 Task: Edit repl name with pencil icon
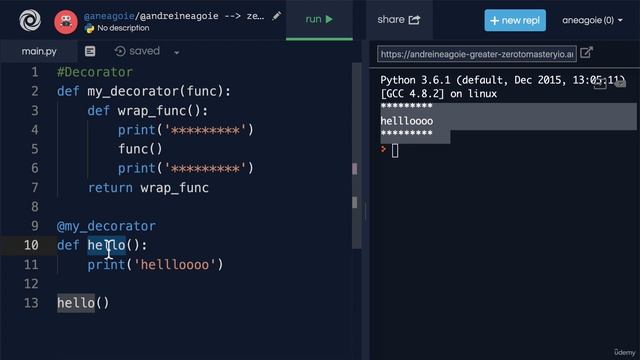[276, 16]
